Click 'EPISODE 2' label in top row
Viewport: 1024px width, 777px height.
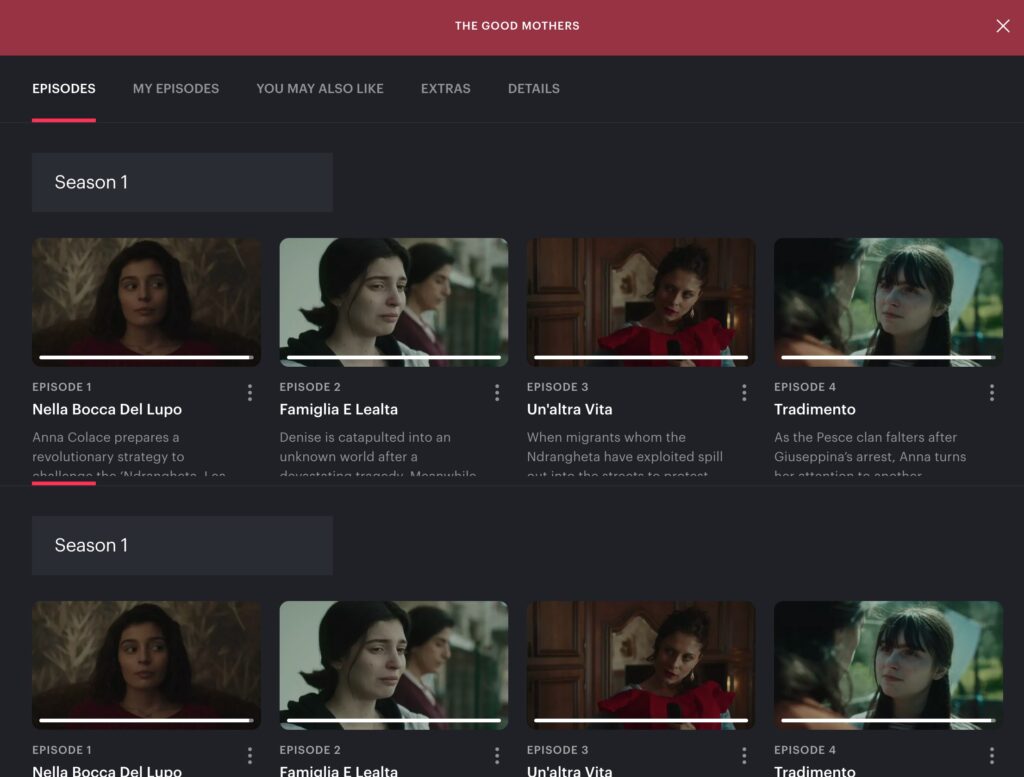click(310, 387)
